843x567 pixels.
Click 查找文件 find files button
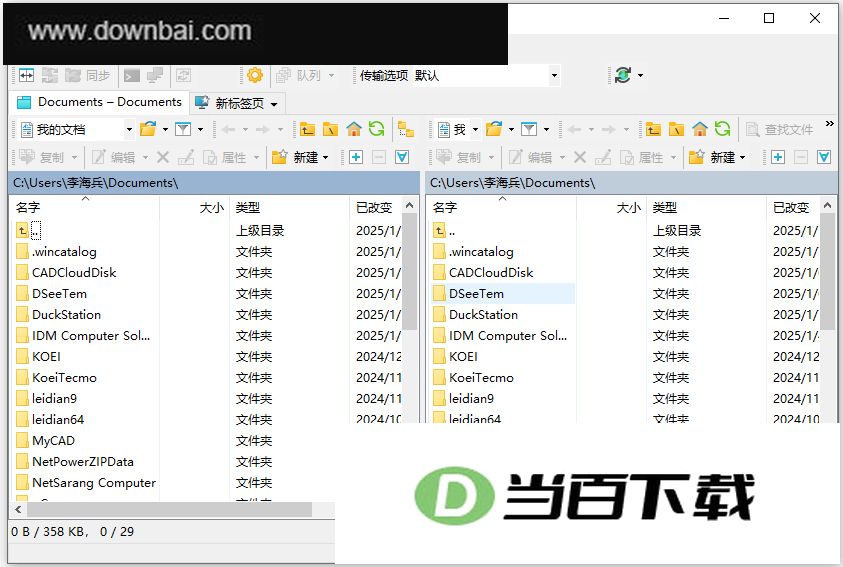(780, 129)
